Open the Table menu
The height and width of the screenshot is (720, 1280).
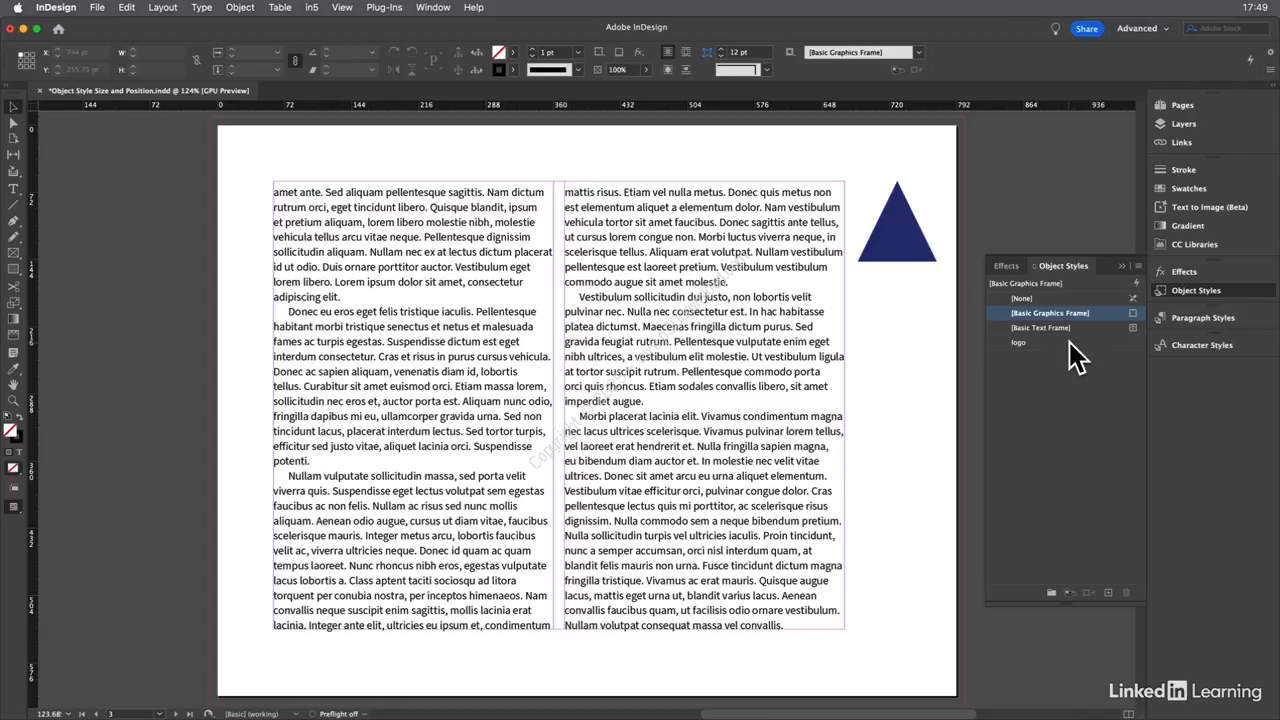280,7
